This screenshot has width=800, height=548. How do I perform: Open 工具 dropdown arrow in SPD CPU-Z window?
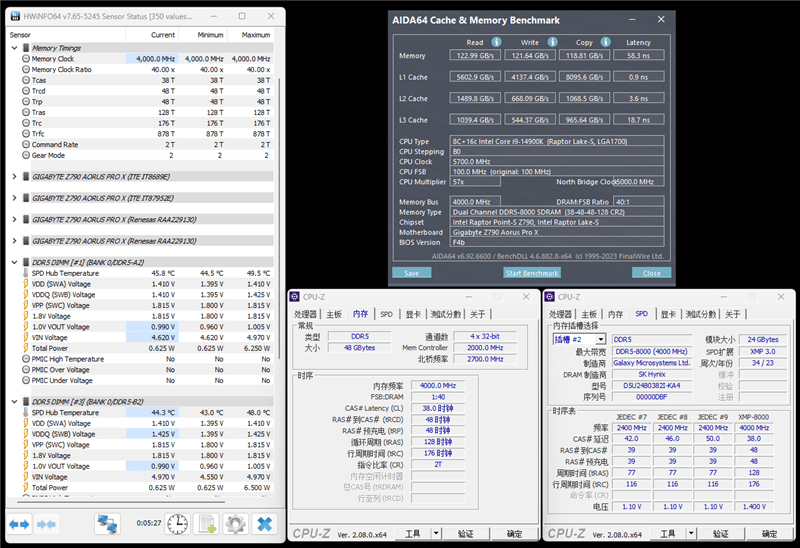(x=691, y=534)
